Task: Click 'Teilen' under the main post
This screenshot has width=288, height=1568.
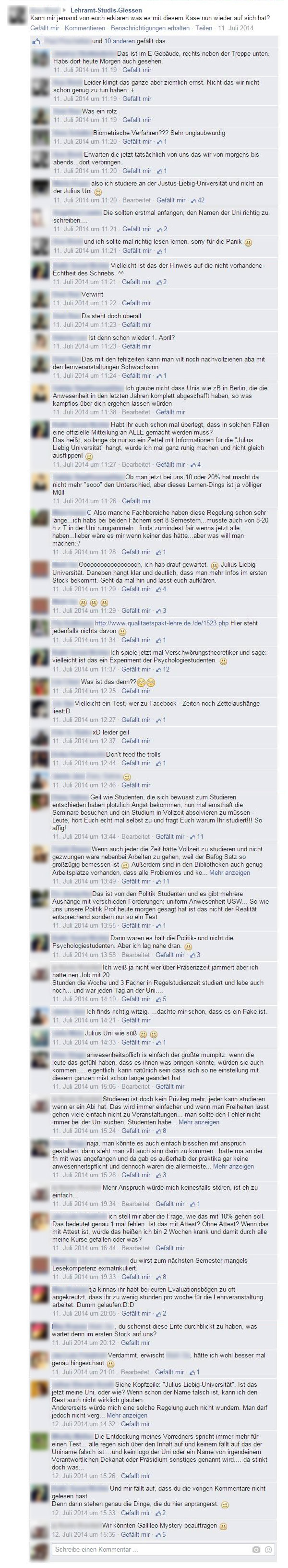Action: click(204, 28)
